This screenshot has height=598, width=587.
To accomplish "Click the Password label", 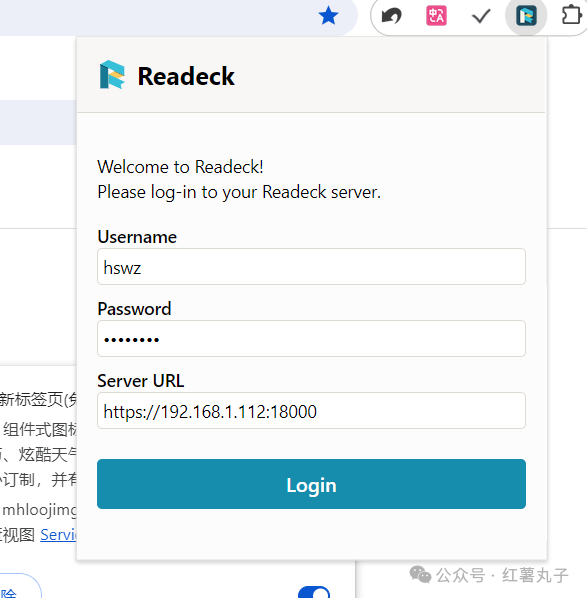I will 134,309.
